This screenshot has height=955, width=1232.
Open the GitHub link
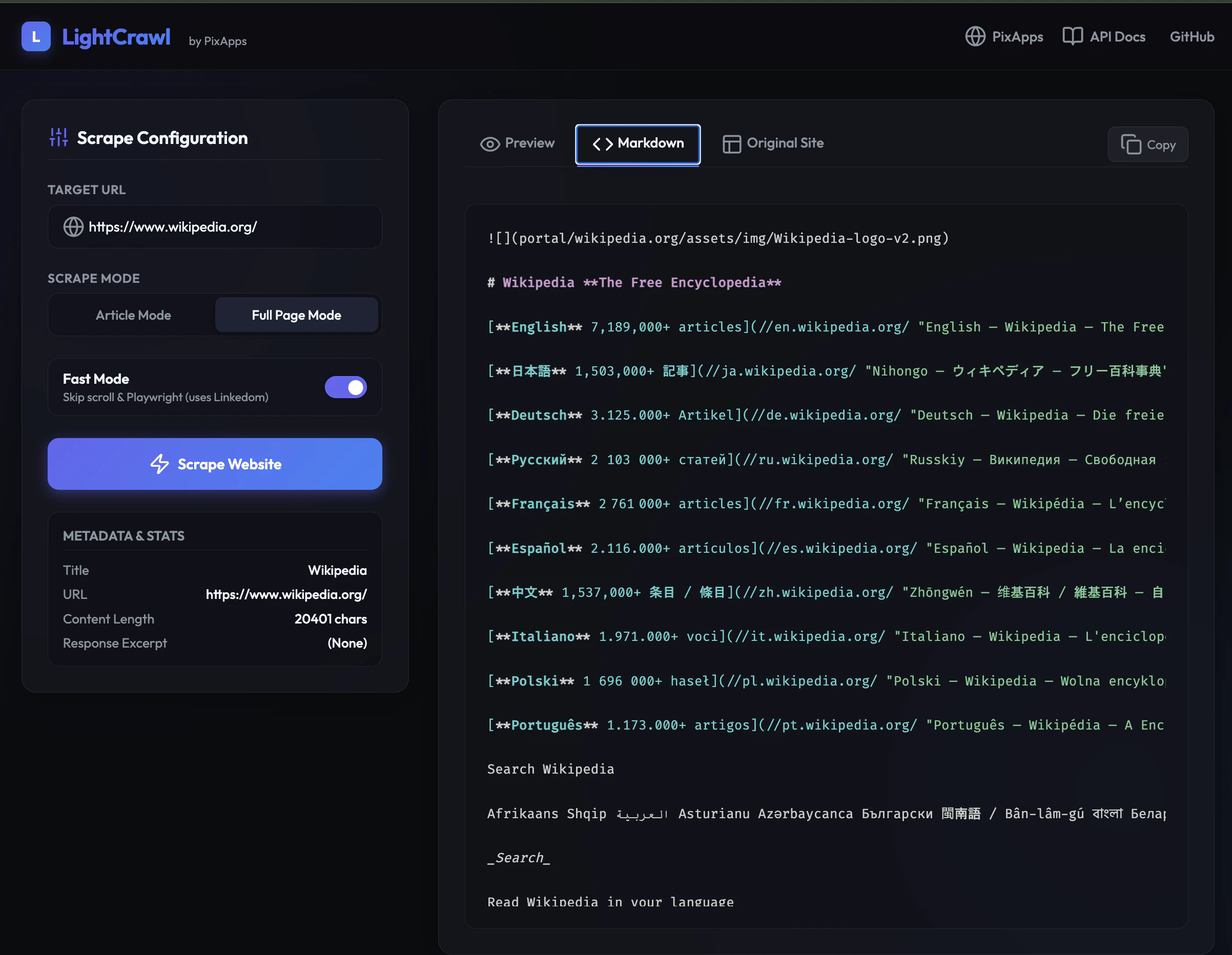pos(1192,37)
